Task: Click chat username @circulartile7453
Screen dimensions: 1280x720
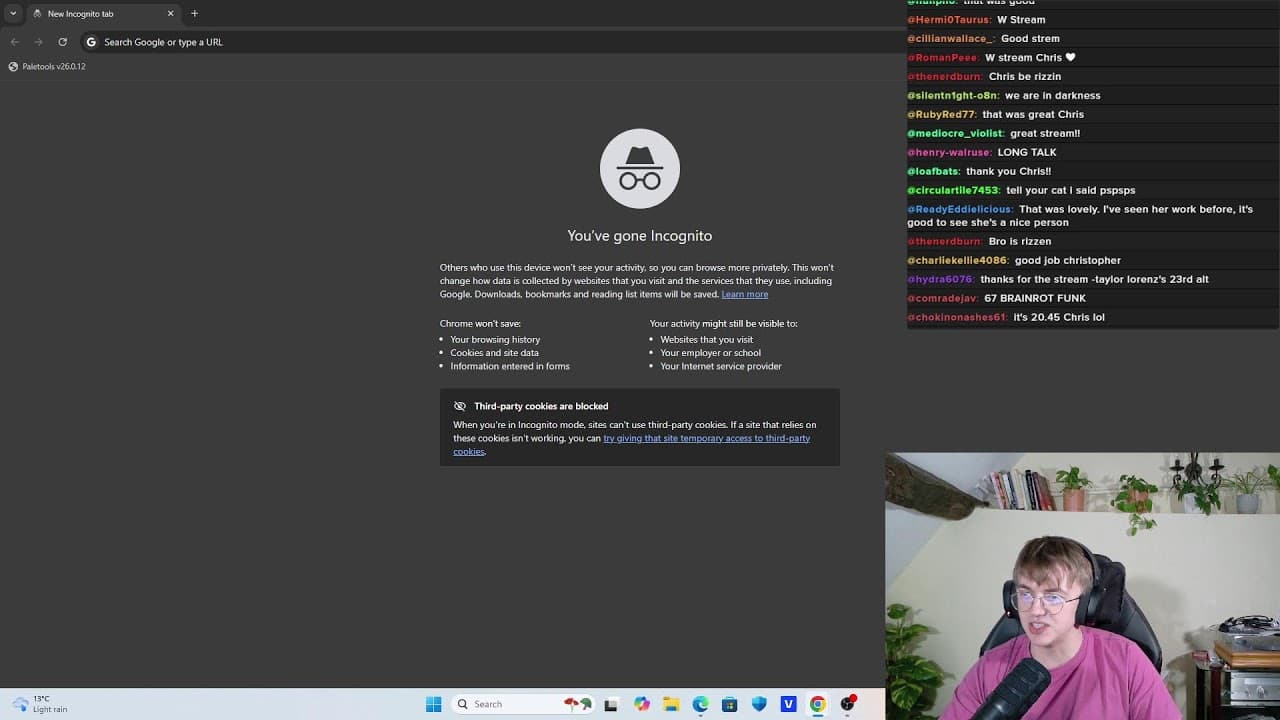Action: tap(954, 191)
